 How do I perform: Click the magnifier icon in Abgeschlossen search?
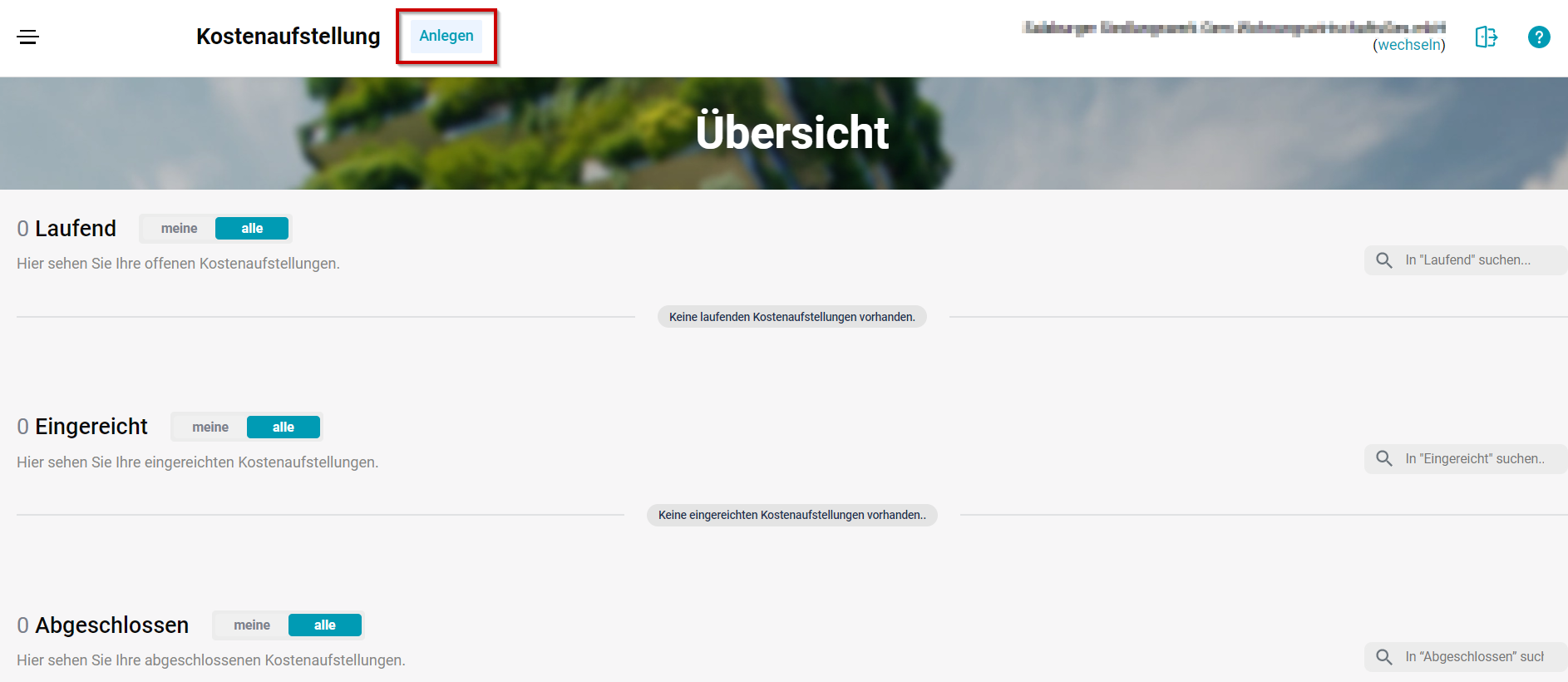1384,657
